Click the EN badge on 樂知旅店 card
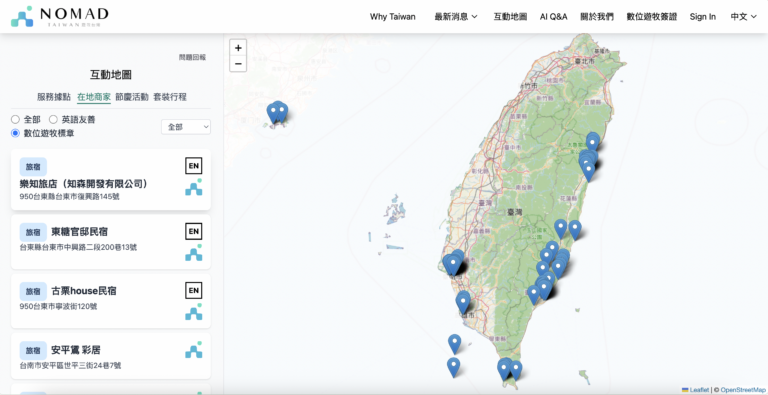 coord(193,166)
